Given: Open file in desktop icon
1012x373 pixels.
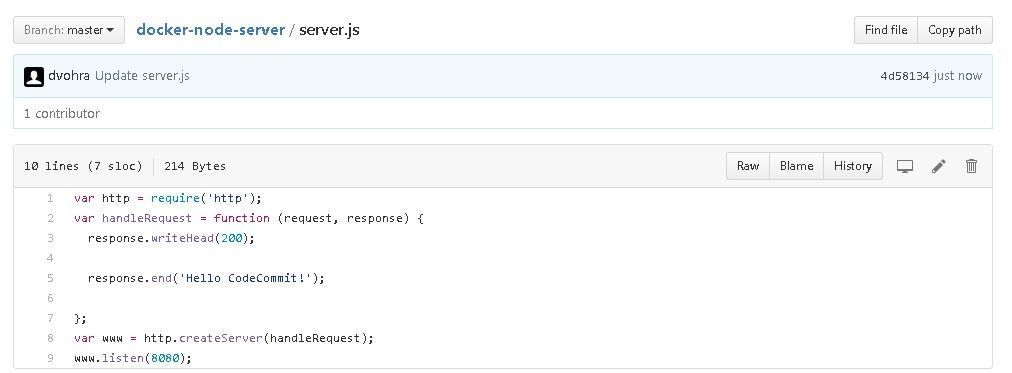Looking at the screenshot, I should (x=905, y=166).
